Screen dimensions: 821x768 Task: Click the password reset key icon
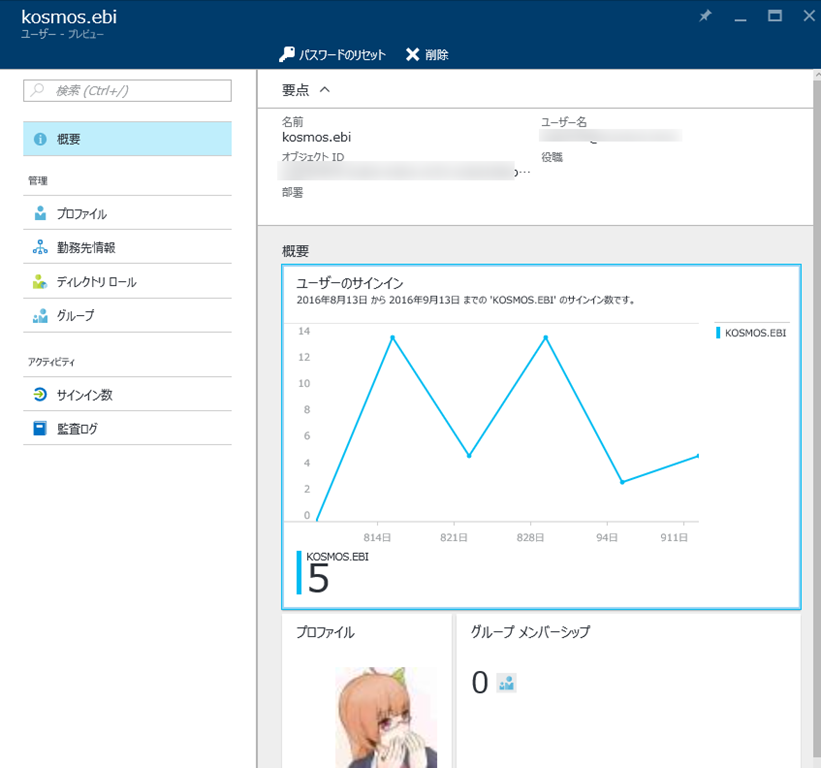point(286,54)
